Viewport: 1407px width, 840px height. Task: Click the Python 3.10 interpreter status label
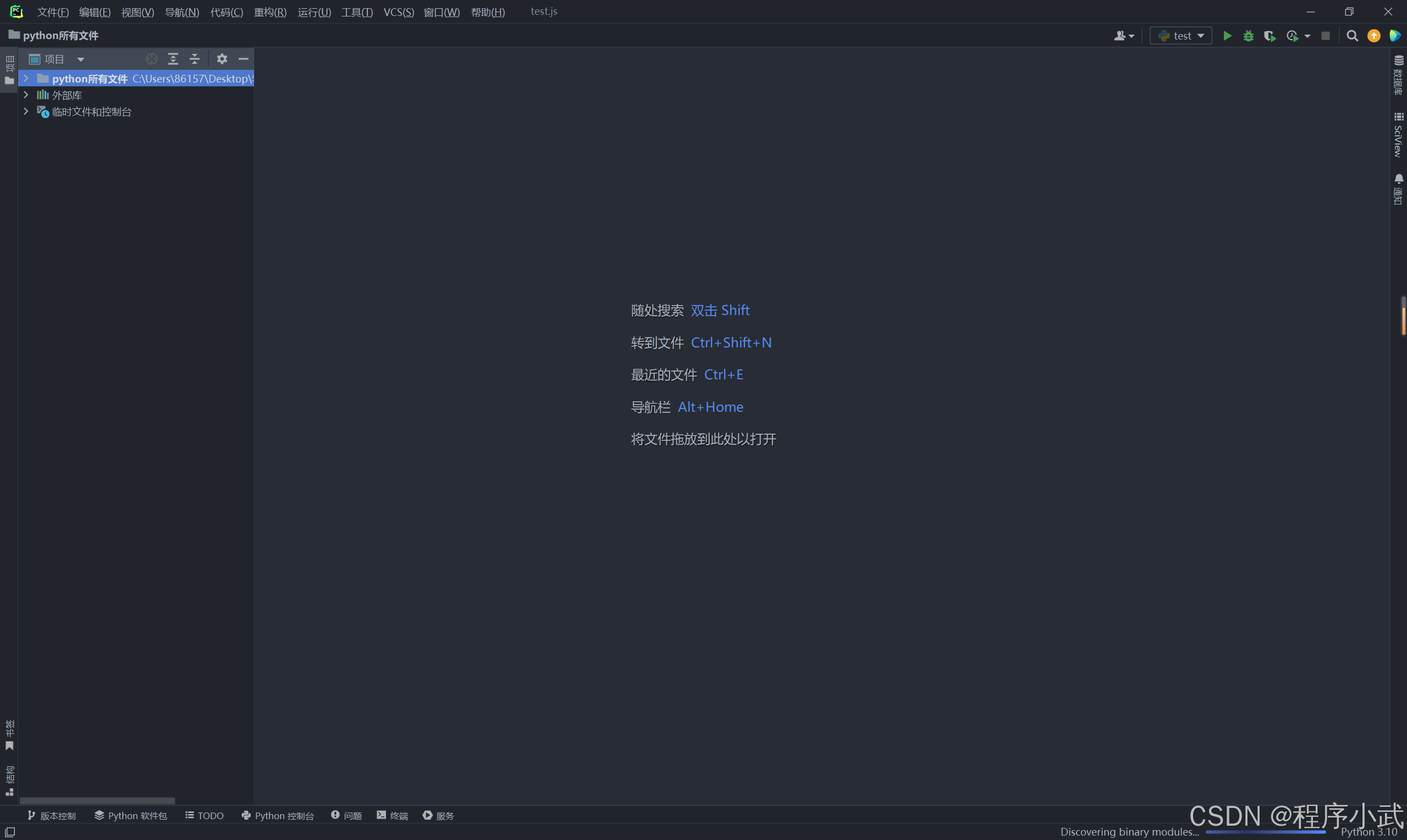(x=1369, y=832)
